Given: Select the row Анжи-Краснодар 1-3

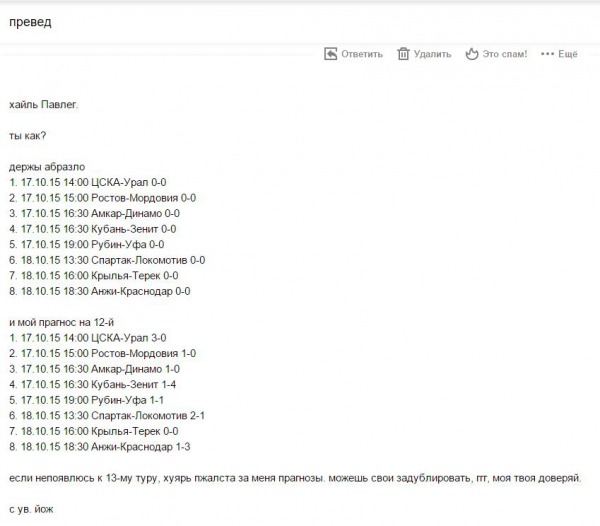Looking at the screenshot, I should (99, 447).
